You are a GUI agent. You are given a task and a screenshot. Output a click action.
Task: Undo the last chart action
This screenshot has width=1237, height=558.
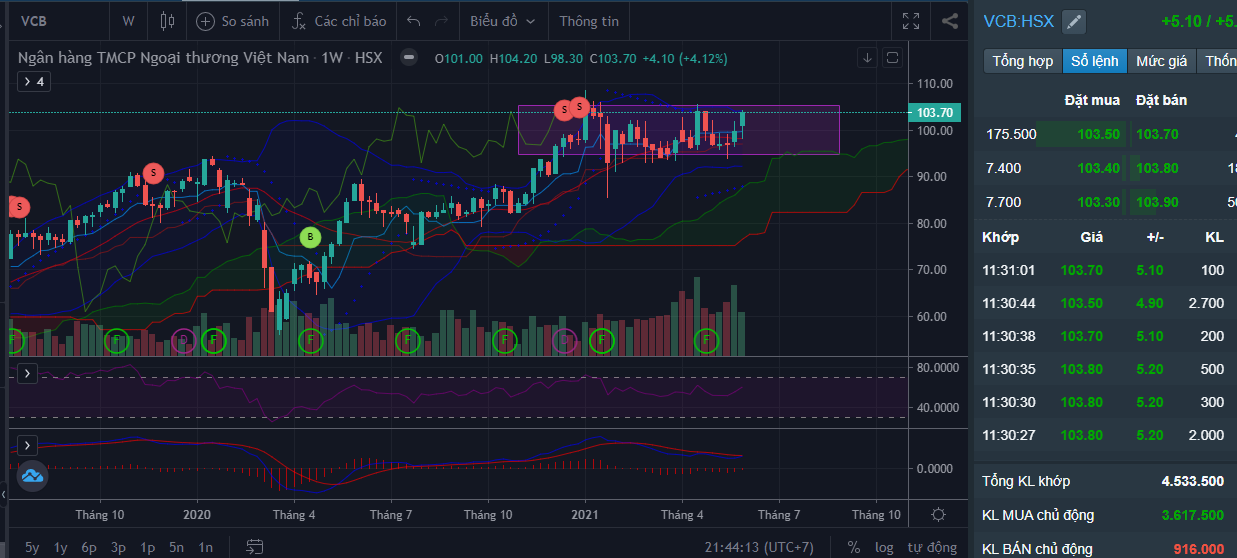(x=414, y=20)
